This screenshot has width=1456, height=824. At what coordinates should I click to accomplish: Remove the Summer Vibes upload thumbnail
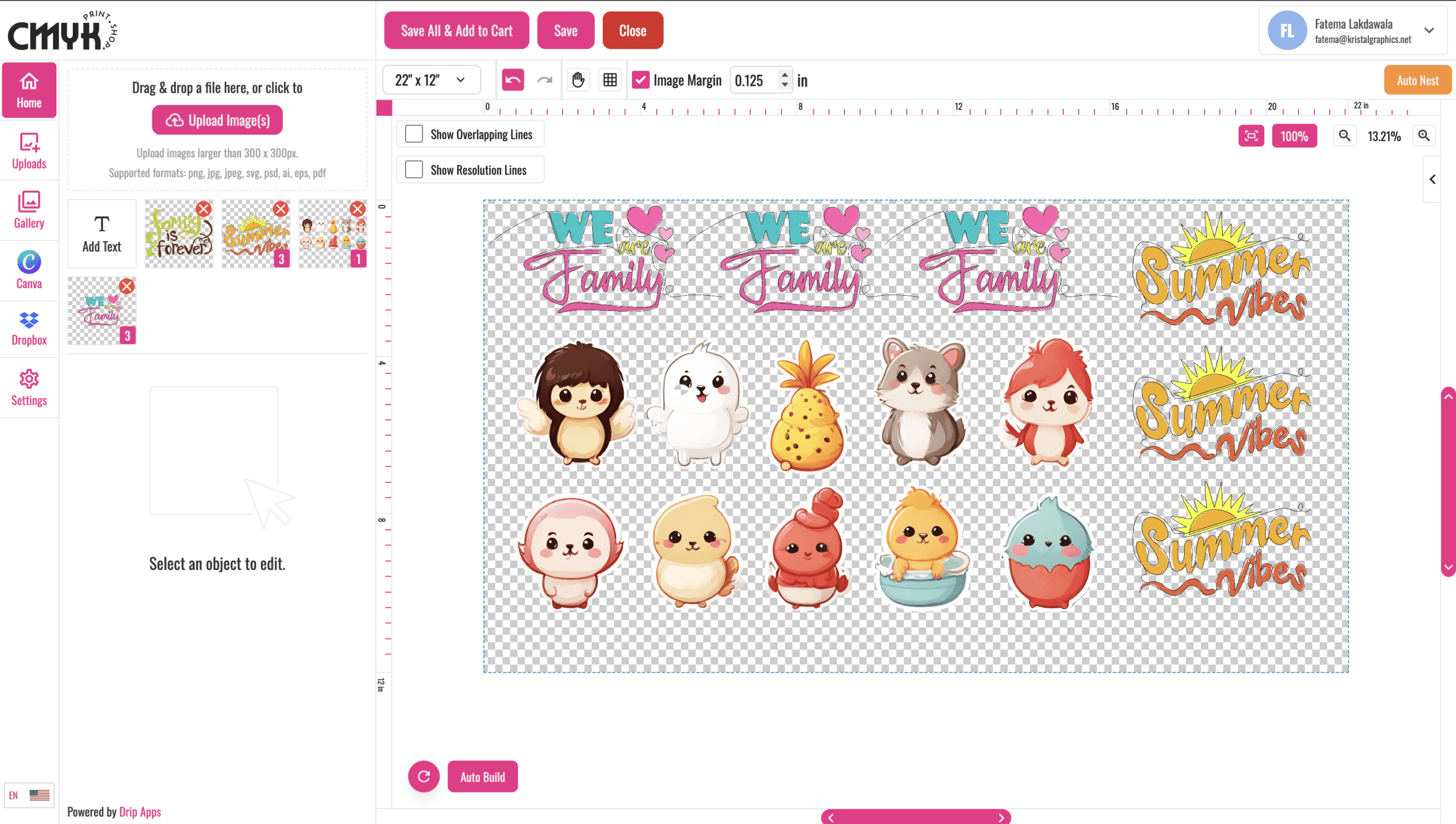tap(280, 209)
